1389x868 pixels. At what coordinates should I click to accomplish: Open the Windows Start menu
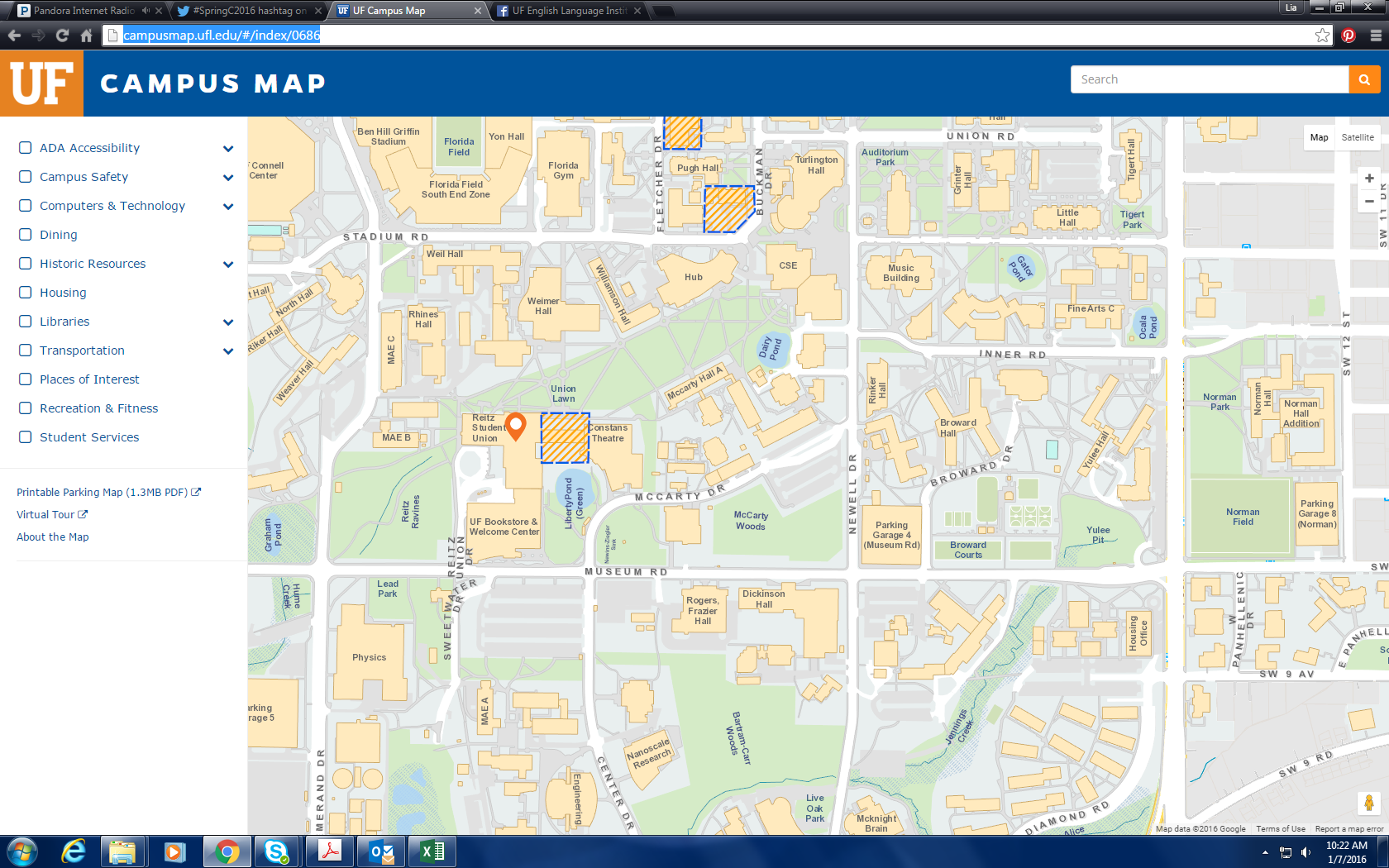click(x=21, y=851)
